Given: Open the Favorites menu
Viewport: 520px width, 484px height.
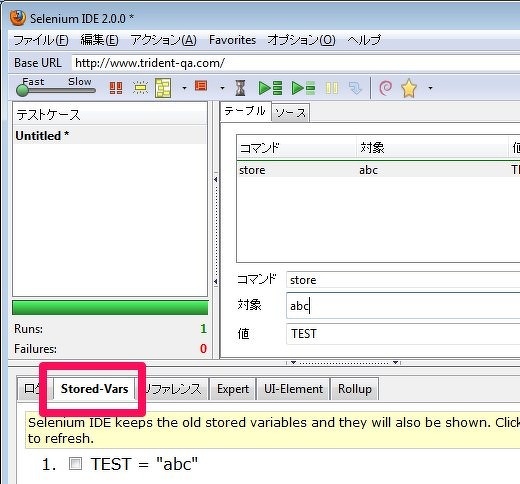Looking at the screenshot, I should 232,40.
